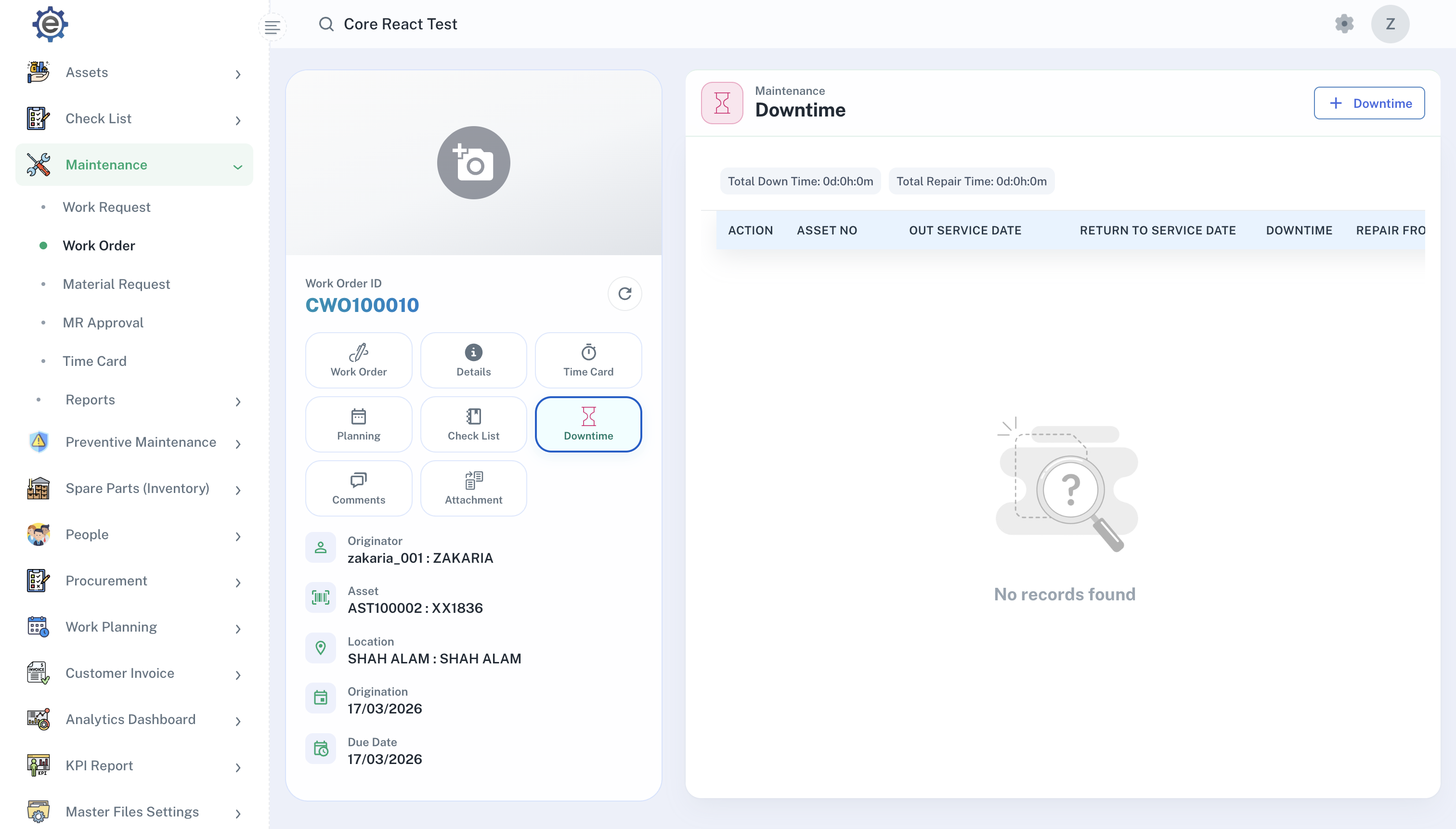The image size is (1456, 829).
Task: Click the search magnifier icon
Action: coord(326,24)
